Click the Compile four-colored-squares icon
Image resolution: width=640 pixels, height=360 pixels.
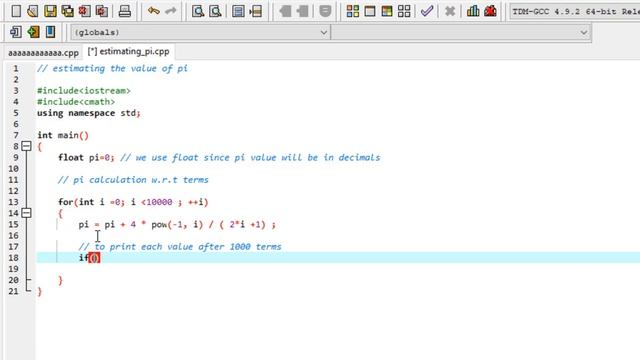353,11
